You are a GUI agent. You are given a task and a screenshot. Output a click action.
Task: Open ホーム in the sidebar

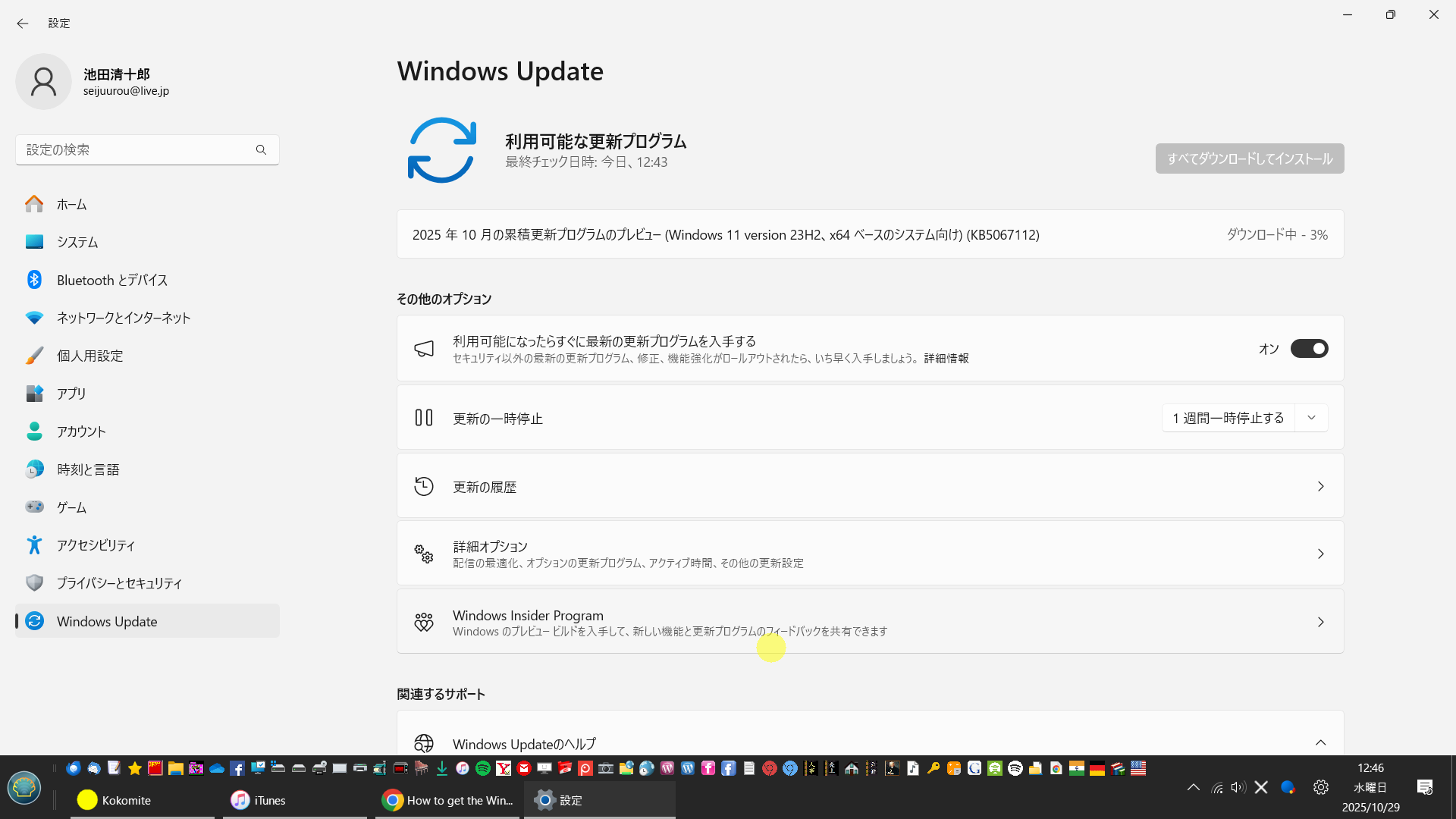147,204
